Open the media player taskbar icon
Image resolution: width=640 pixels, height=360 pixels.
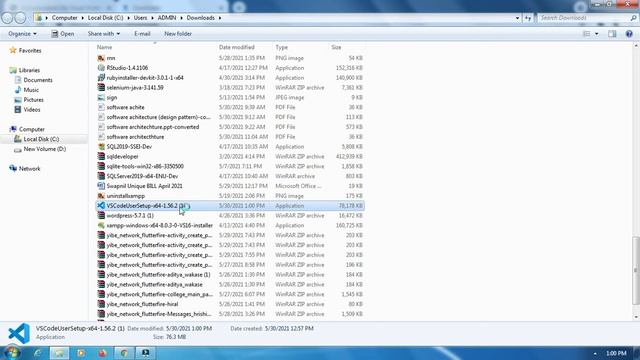(81, 353)
